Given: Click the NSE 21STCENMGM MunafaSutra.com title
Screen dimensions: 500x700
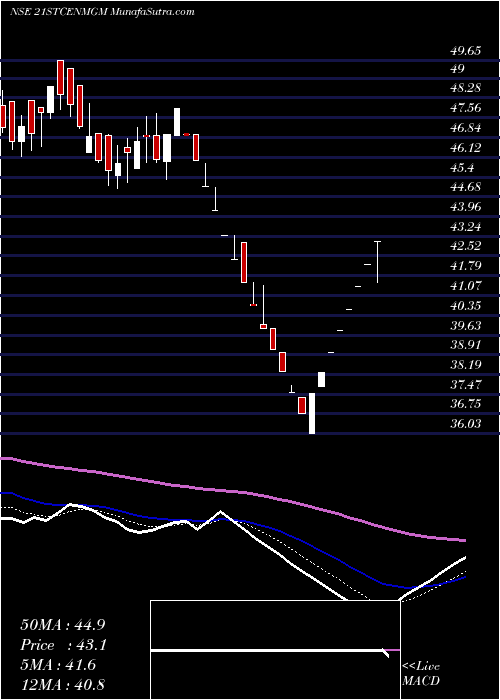Looking at the screenshot, I should click(102, 12).
